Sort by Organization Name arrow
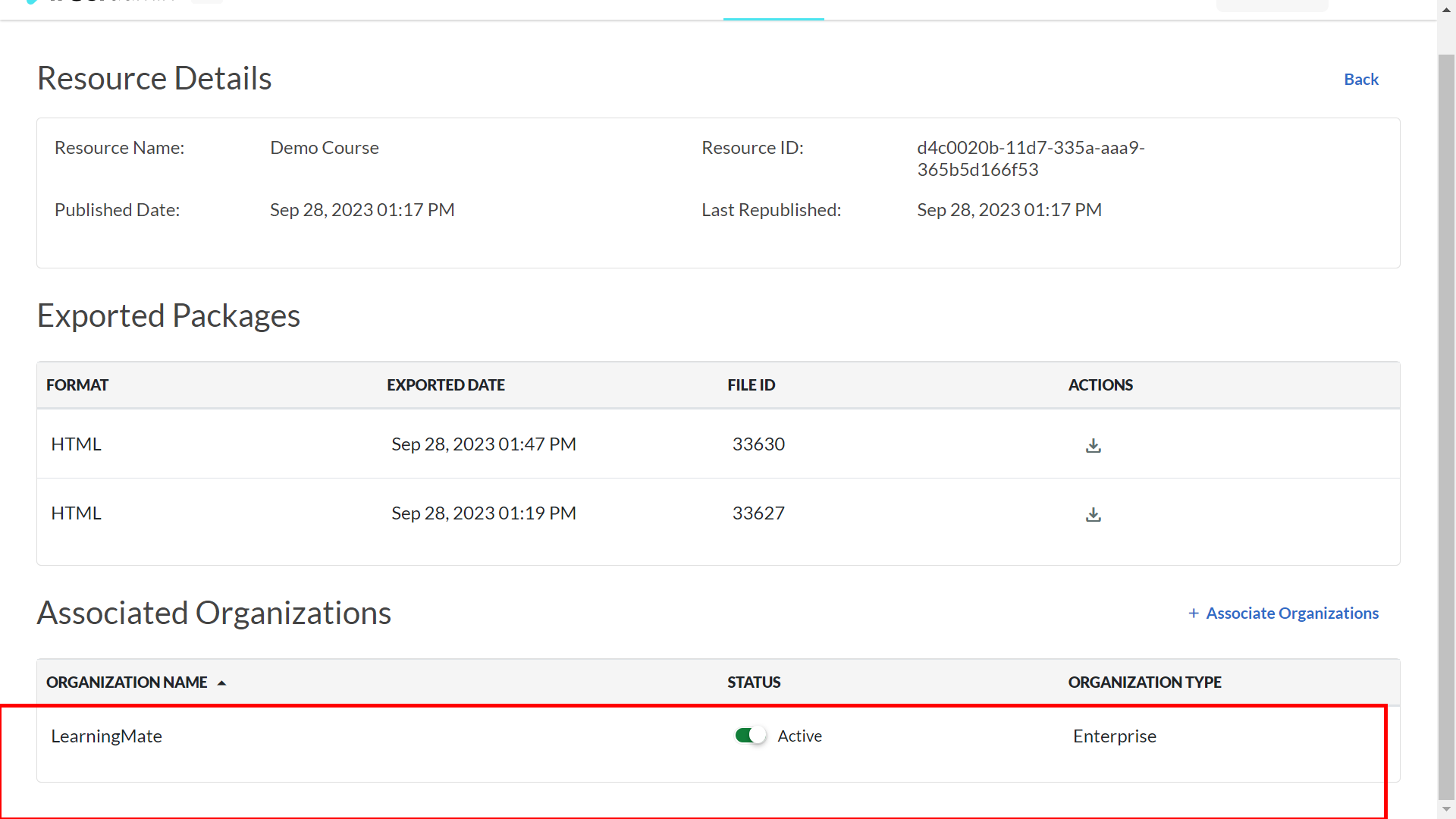This screenshot has height=819, width=1456. coord(221,683)
